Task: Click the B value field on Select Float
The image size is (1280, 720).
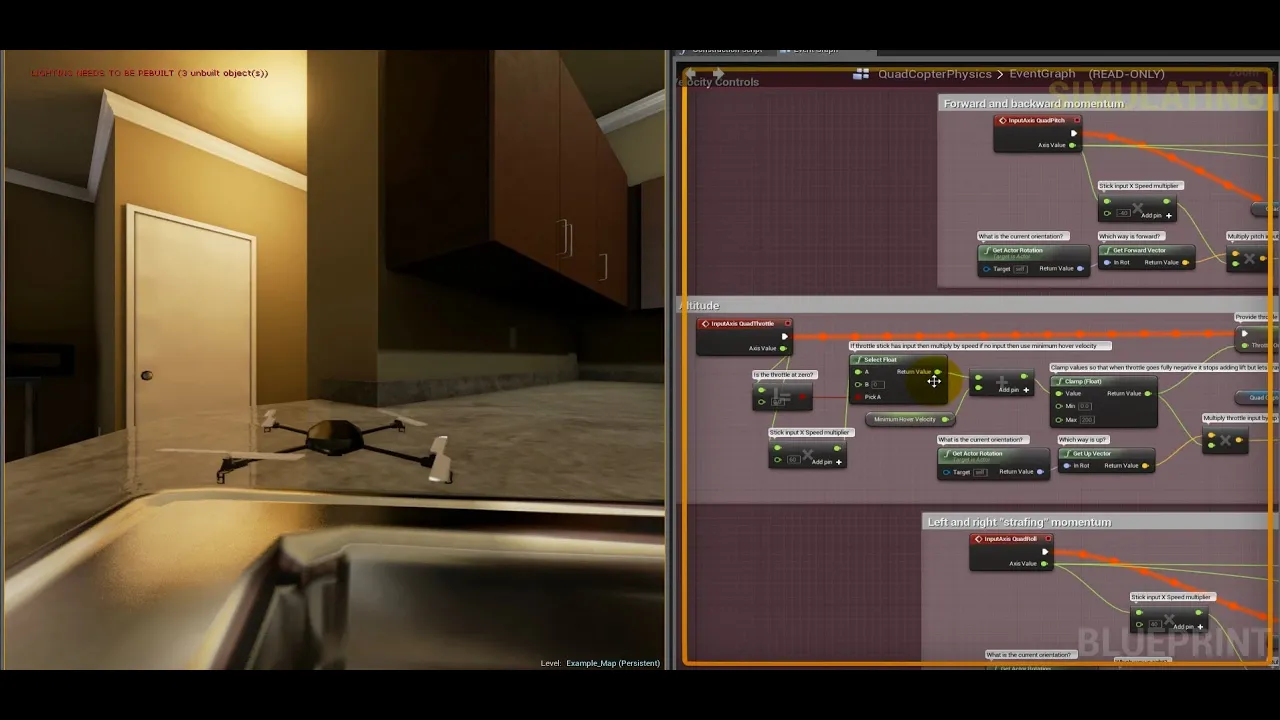Action: click(879, 385)
